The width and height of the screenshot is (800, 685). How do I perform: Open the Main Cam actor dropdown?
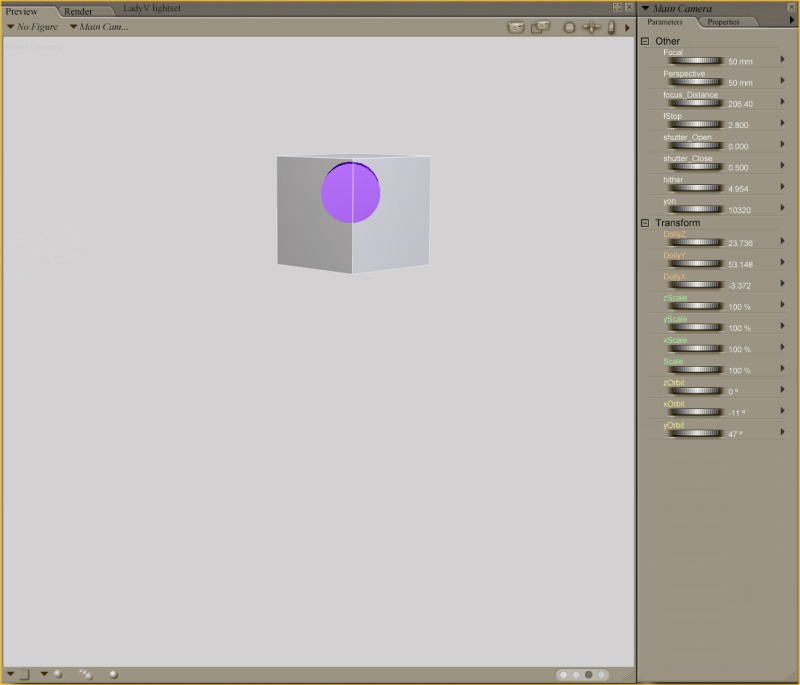point(99,27)
